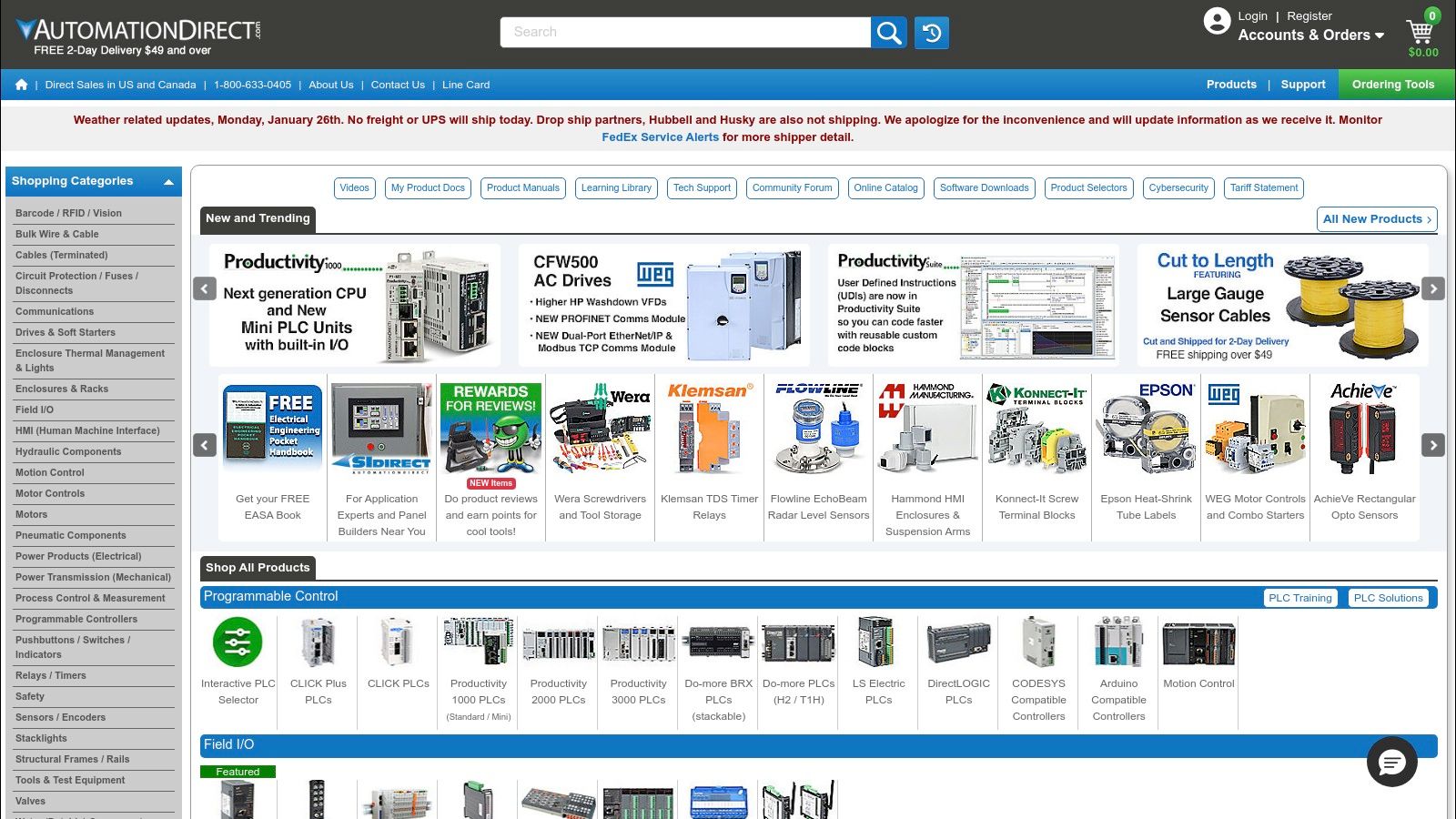Follow the FedEx Service Alerts link
1456x819 pixels.
tap(660, 136)
